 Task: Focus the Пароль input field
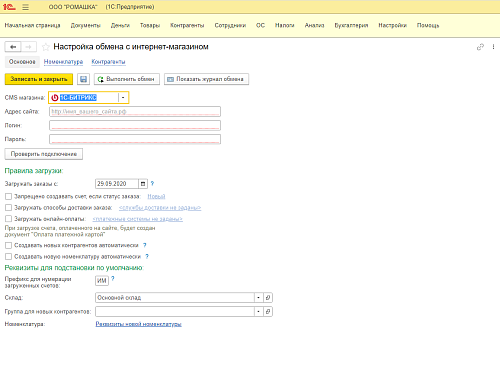tap(135, 139)
